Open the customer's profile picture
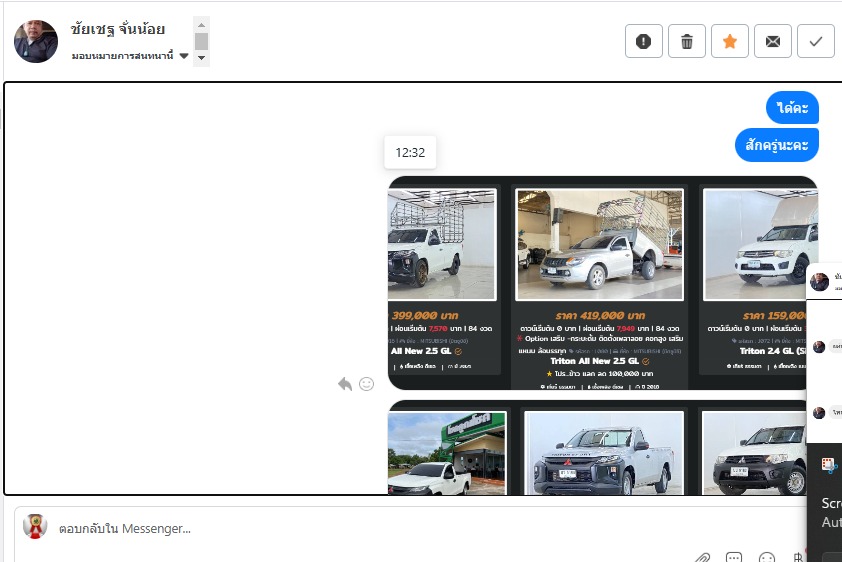 [x=36, y=41]
